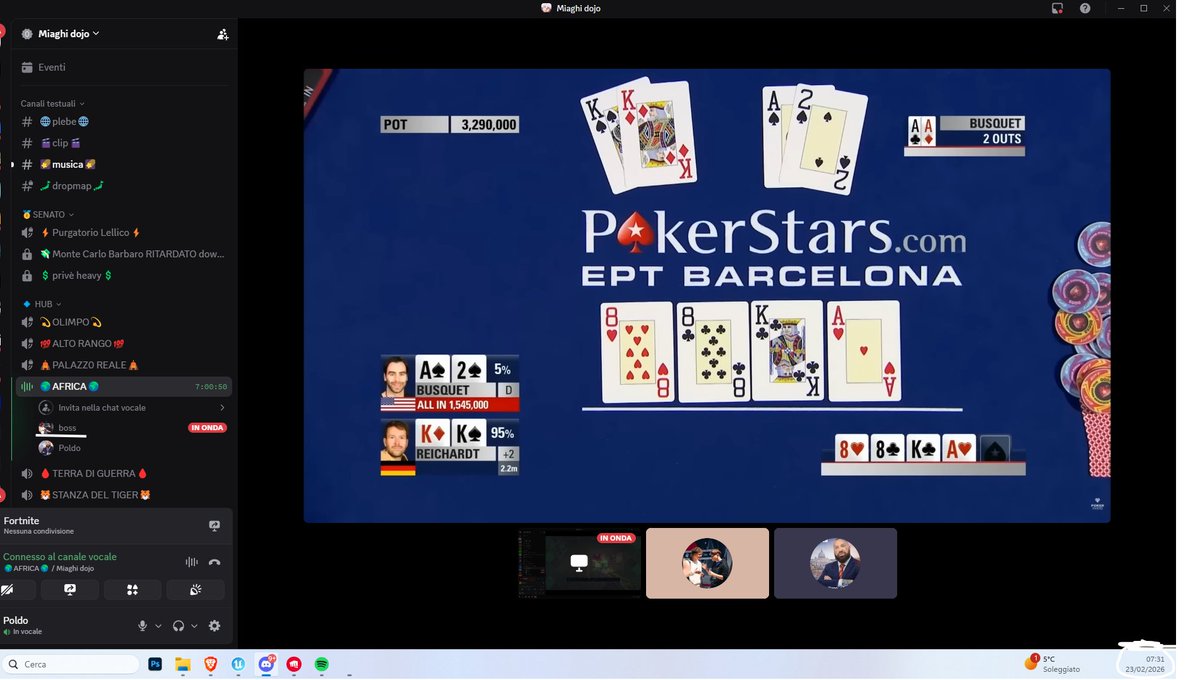Join the Purgatorio Lellico voice channel
Screen dimensions: 1200x680
tap(127, 233)
